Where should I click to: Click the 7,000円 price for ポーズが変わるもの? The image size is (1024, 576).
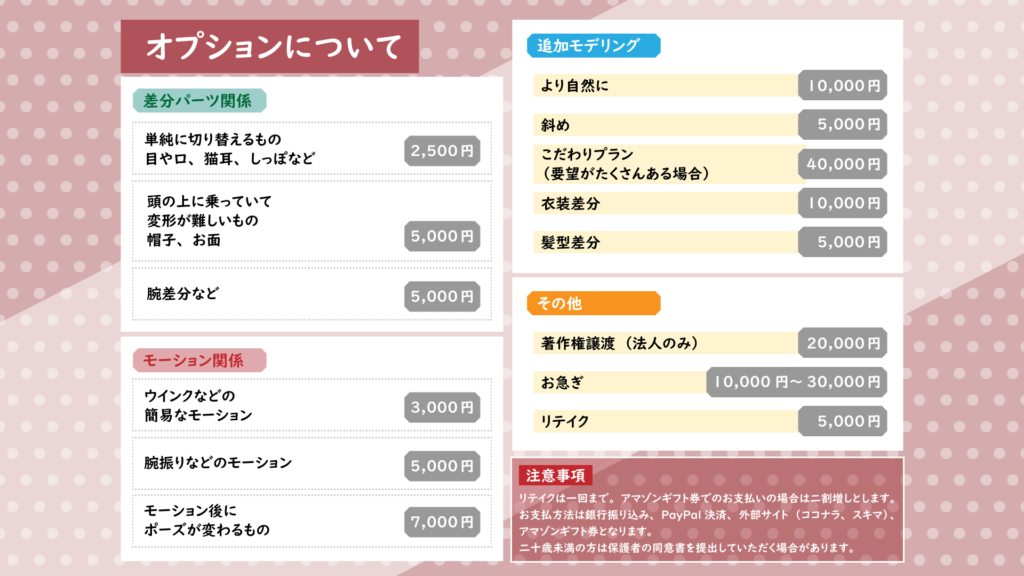442,522
